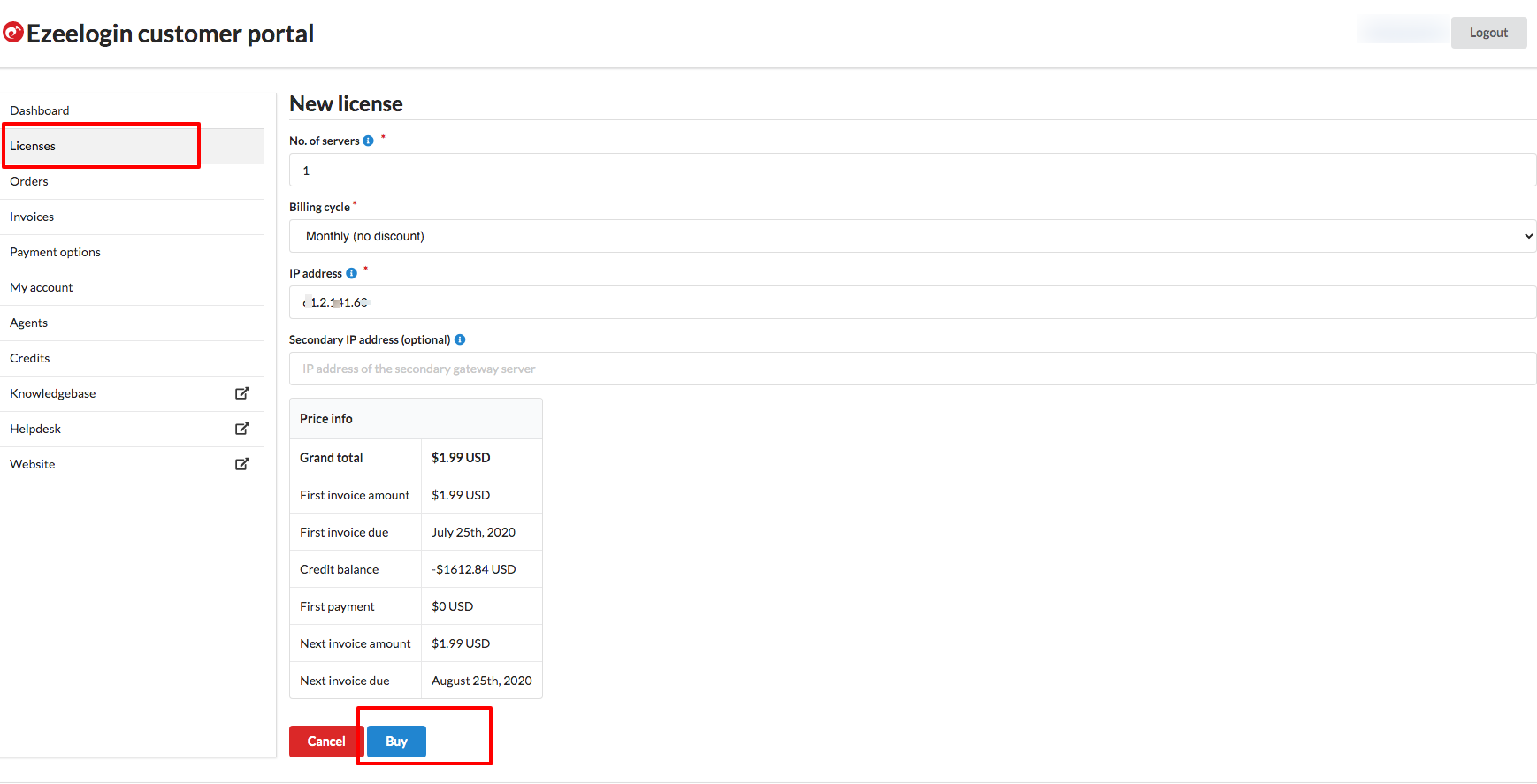The height and width of the screenshot is (784, 1537).
Task: Open Payment options page
Action: pyautogui.click(x=55, y=252)
